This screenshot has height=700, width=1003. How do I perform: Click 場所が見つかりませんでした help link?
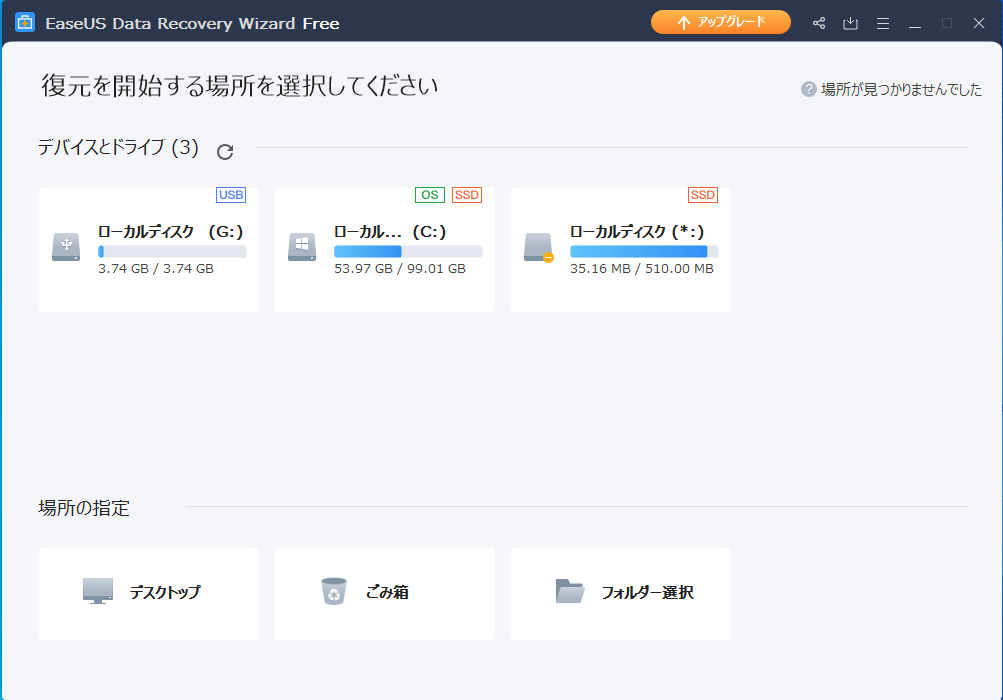click(901, 89)
